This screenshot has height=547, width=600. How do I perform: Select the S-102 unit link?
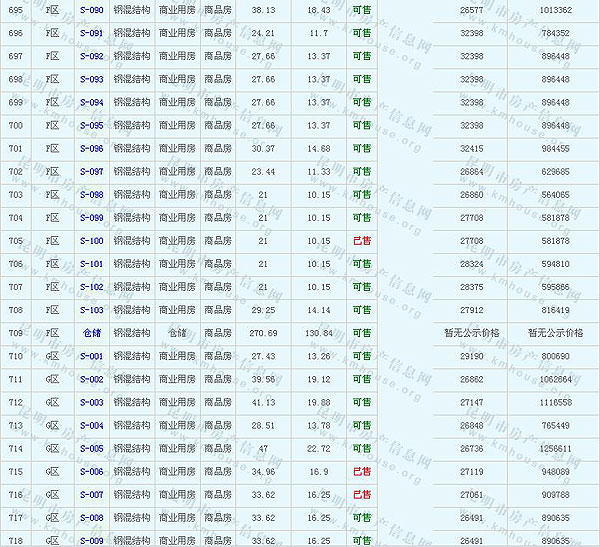point(91,287)
